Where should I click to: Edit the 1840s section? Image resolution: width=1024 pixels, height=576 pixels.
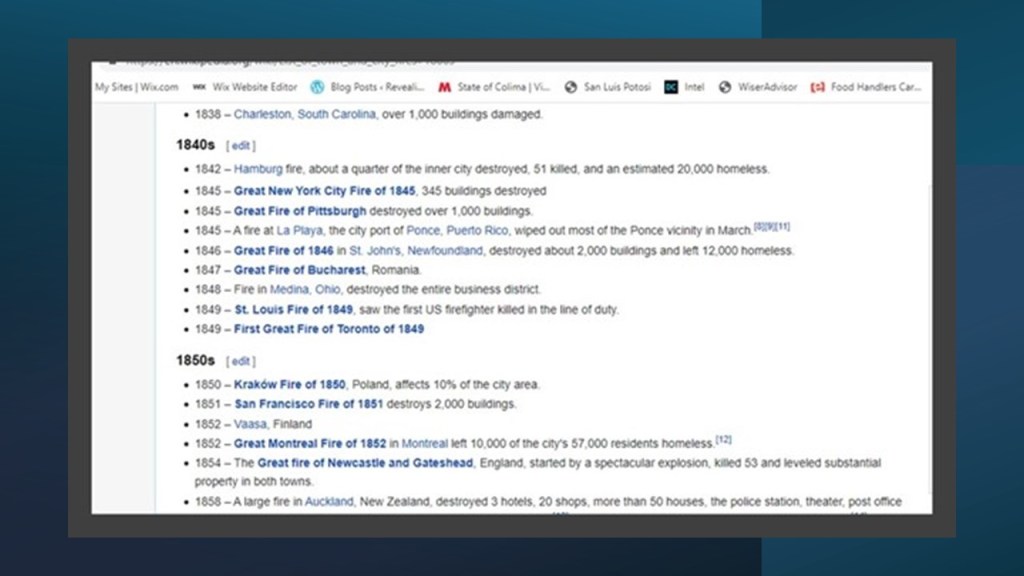tap(241, 146)
